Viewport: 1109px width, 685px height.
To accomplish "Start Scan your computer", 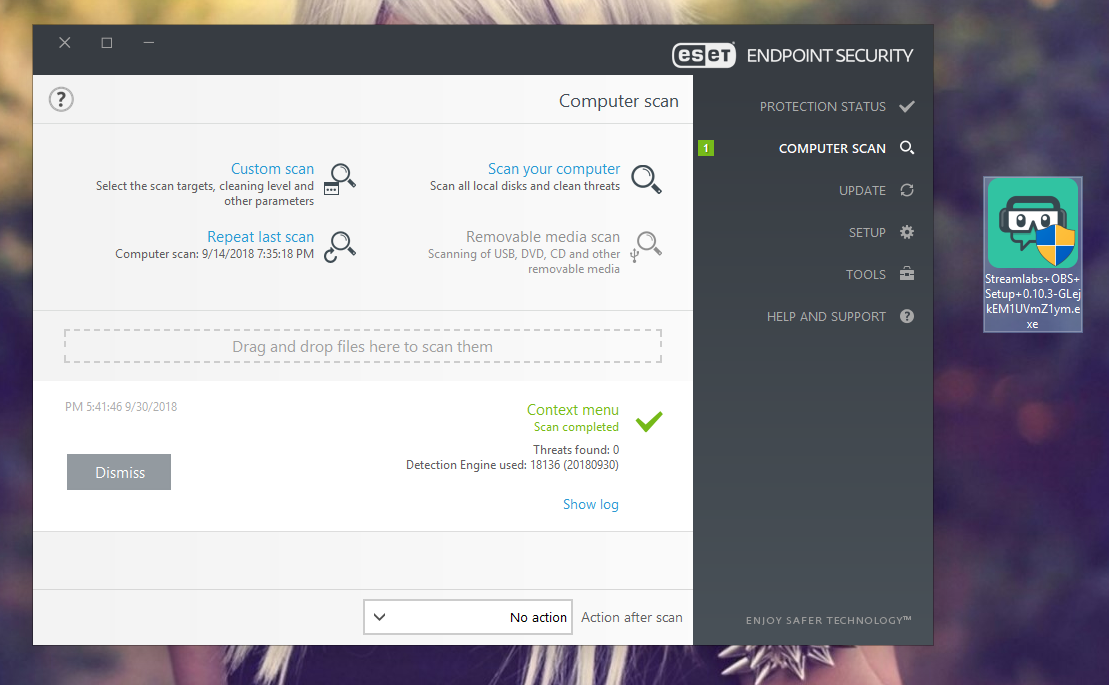I will point(554,169).
